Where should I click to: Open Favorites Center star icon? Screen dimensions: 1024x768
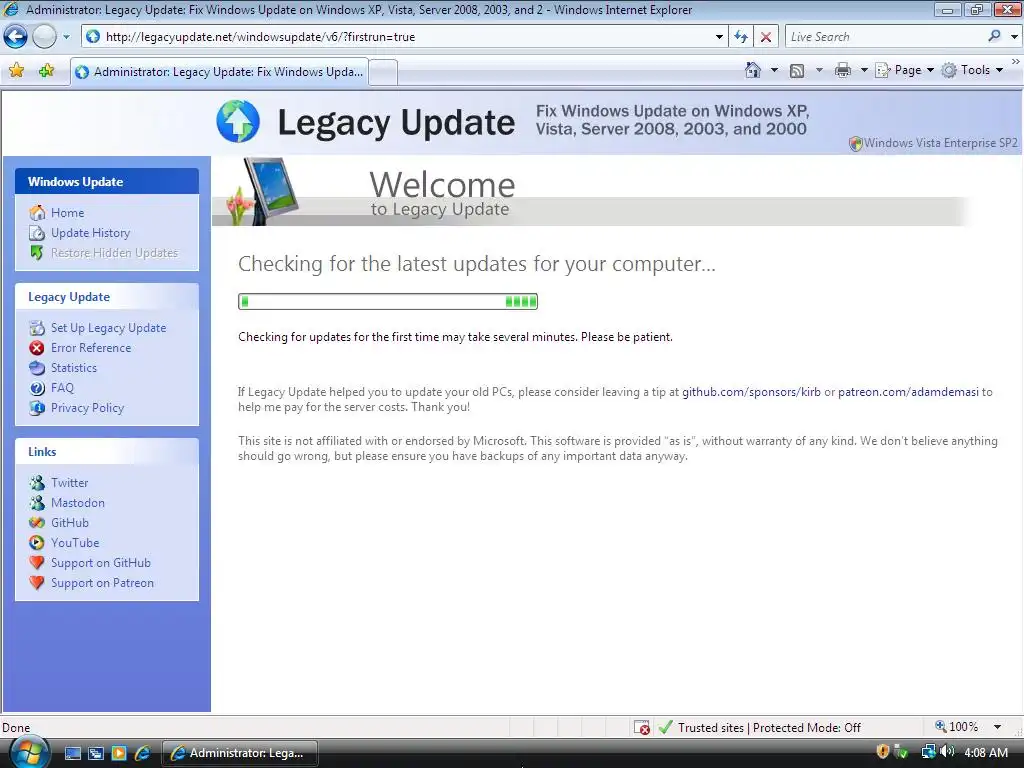click(x=17, y=70)
